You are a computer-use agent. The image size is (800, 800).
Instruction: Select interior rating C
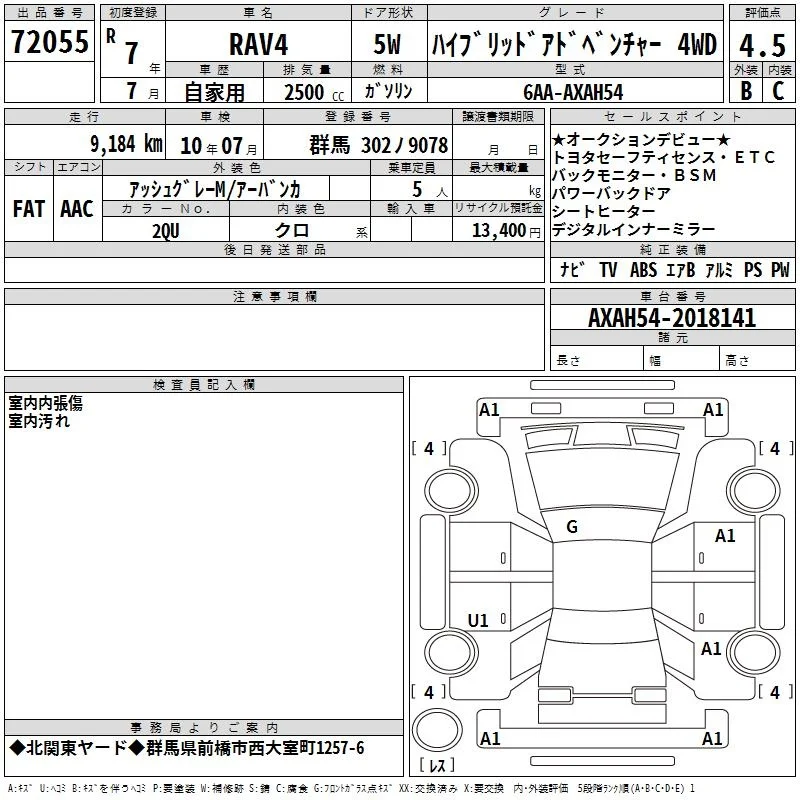tap(778, 90)
